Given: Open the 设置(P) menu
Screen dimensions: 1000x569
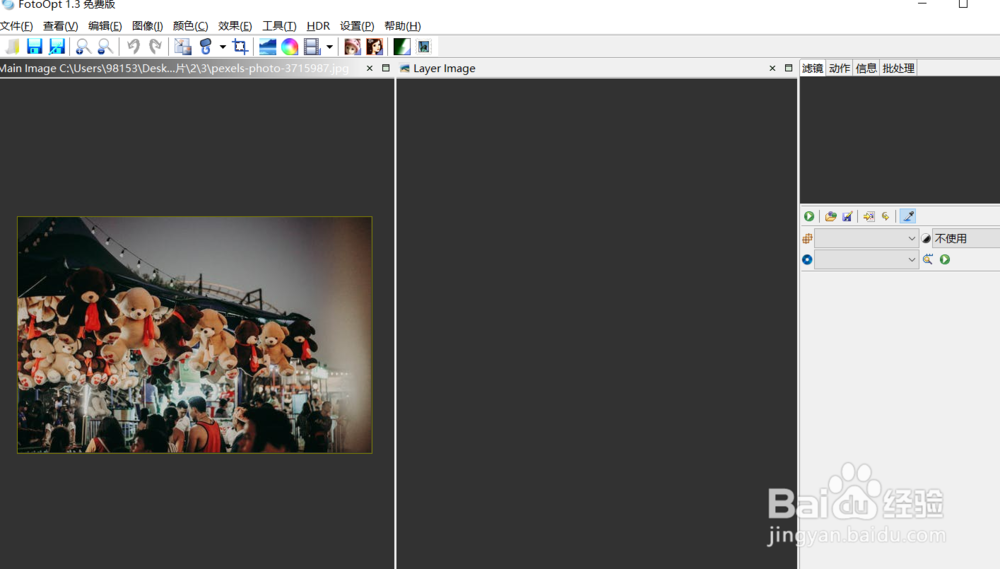Looking at the screenshot, I should (357, 26).
